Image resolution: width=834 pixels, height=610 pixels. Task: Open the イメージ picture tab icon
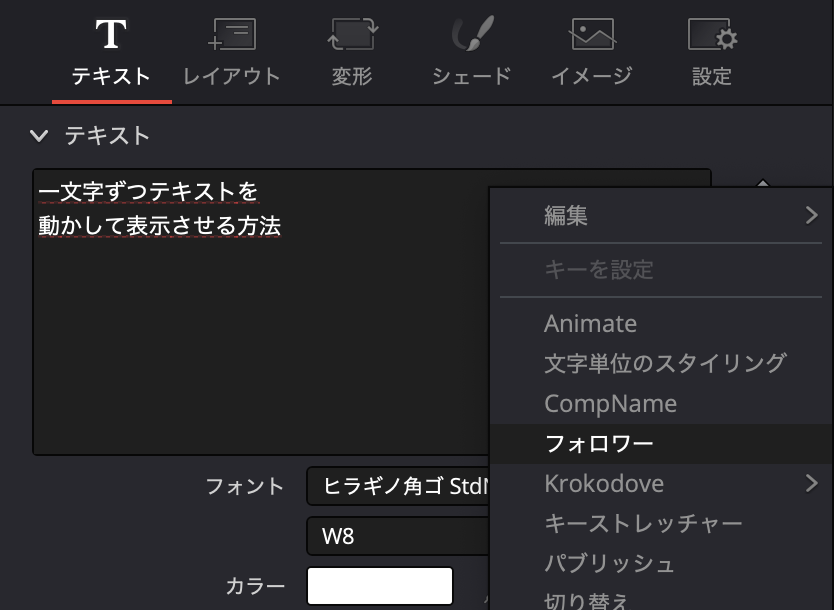pos(593,34)
